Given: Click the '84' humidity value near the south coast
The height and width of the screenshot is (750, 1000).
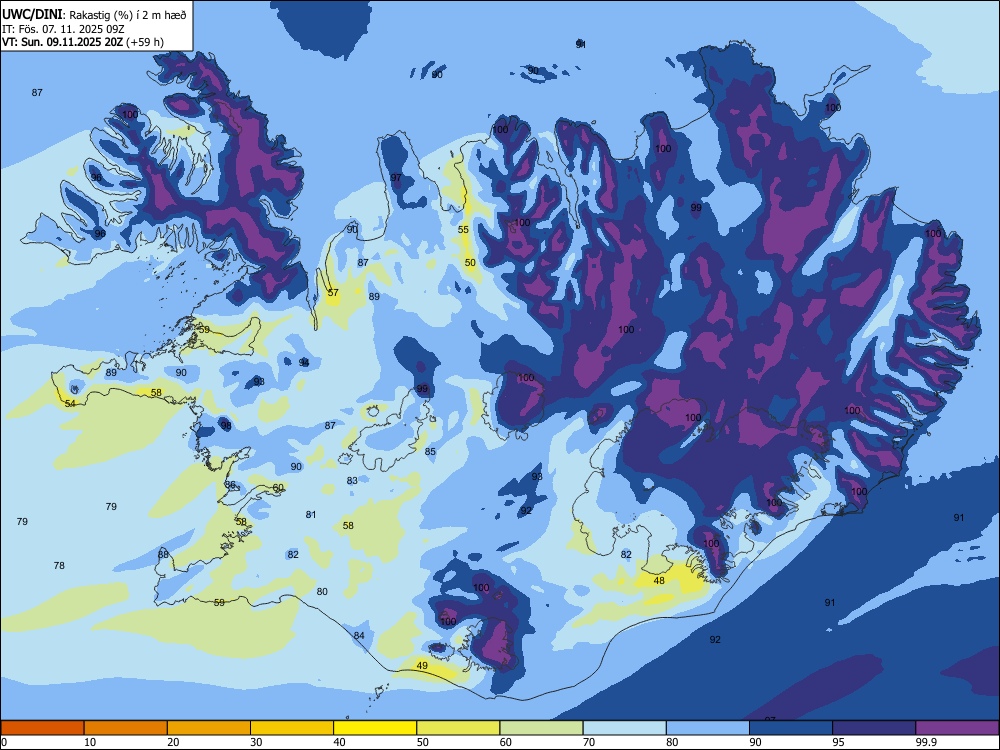Looking at the screenshot, I should [x=359, y=636].
